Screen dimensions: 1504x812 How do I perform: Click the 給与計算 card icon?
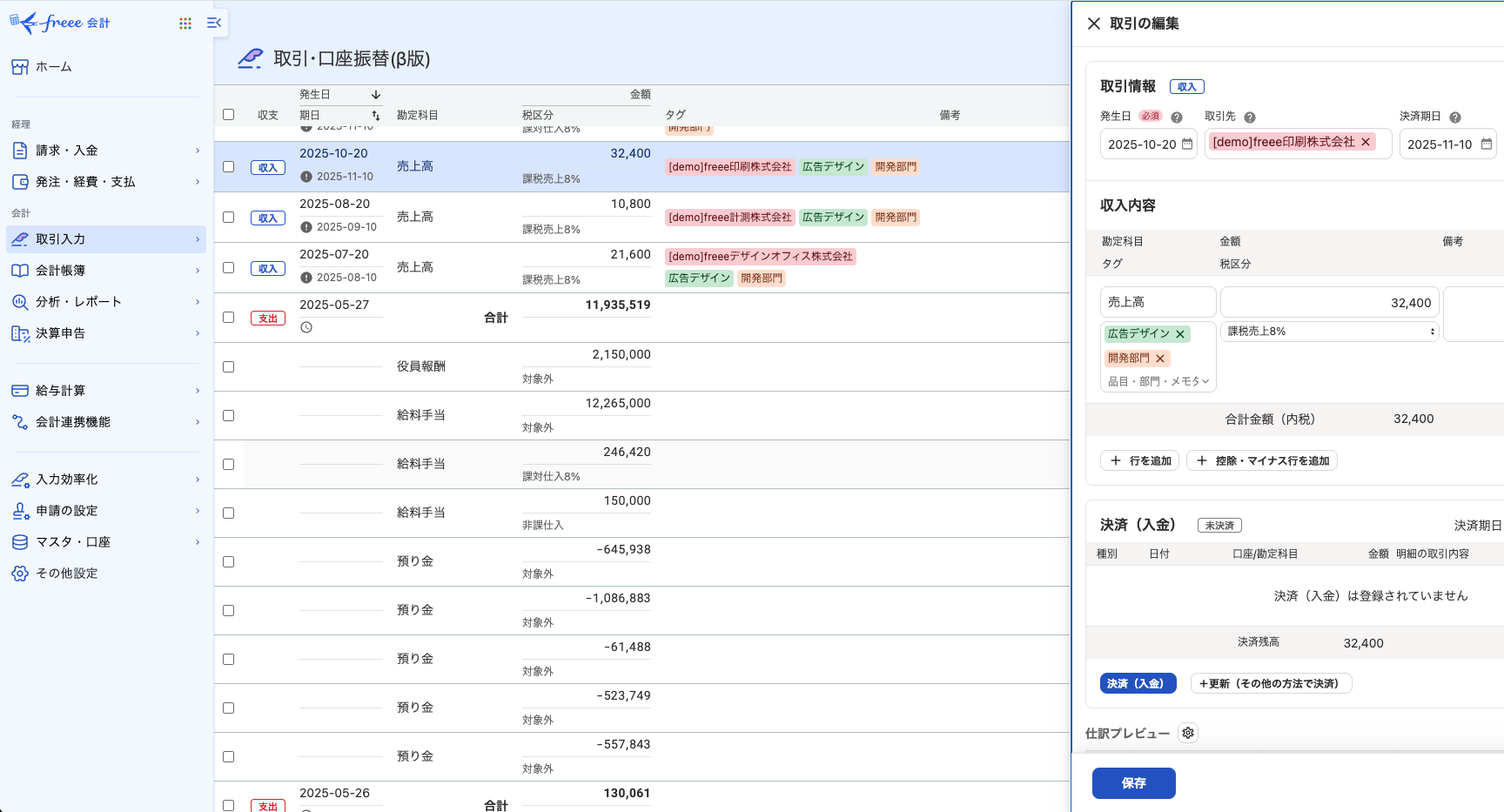click(x=20, y=391)
